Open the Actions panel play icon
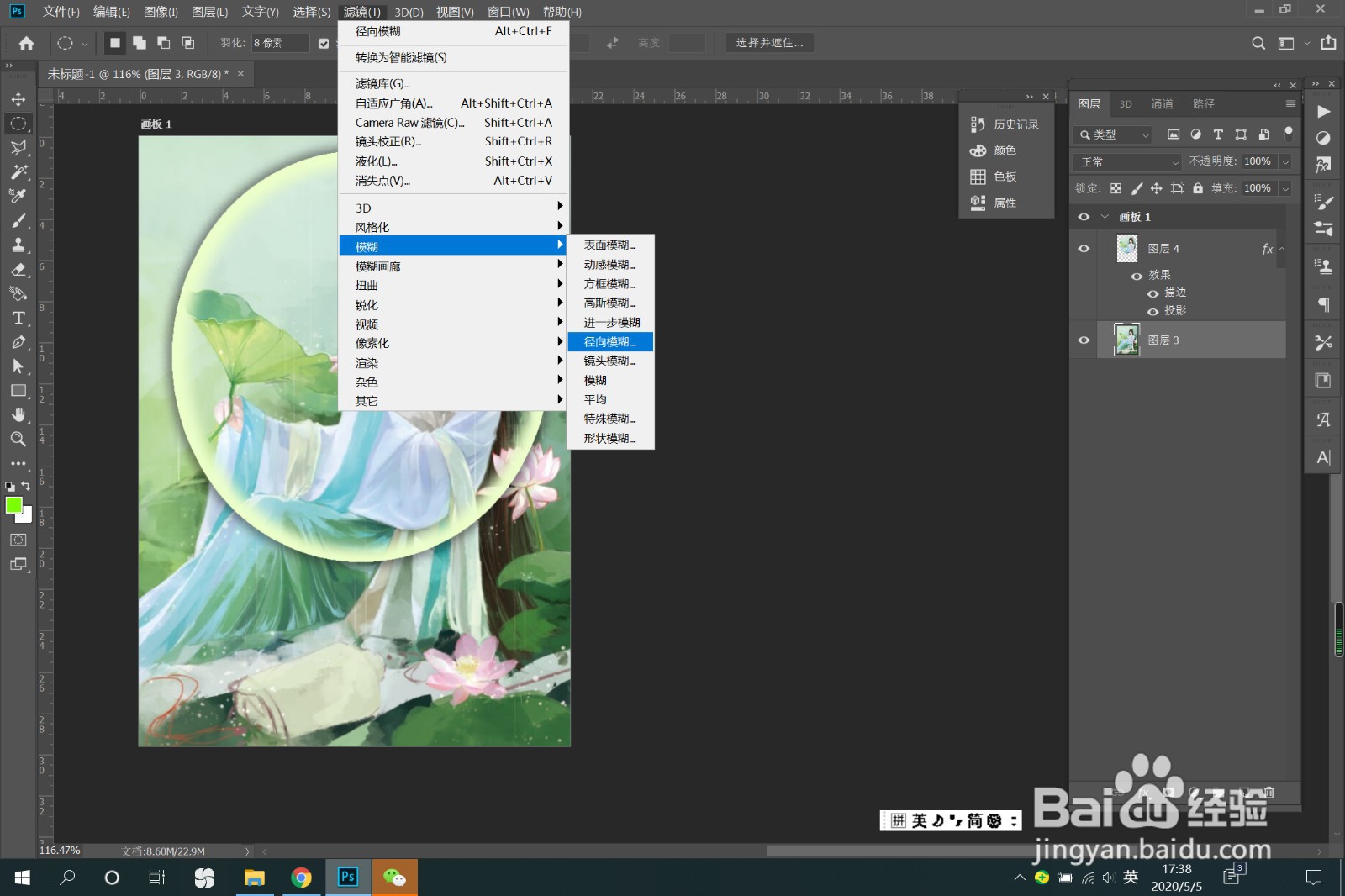The height and width of the screenshot is (896, 1345). (x=1323, y=112)
